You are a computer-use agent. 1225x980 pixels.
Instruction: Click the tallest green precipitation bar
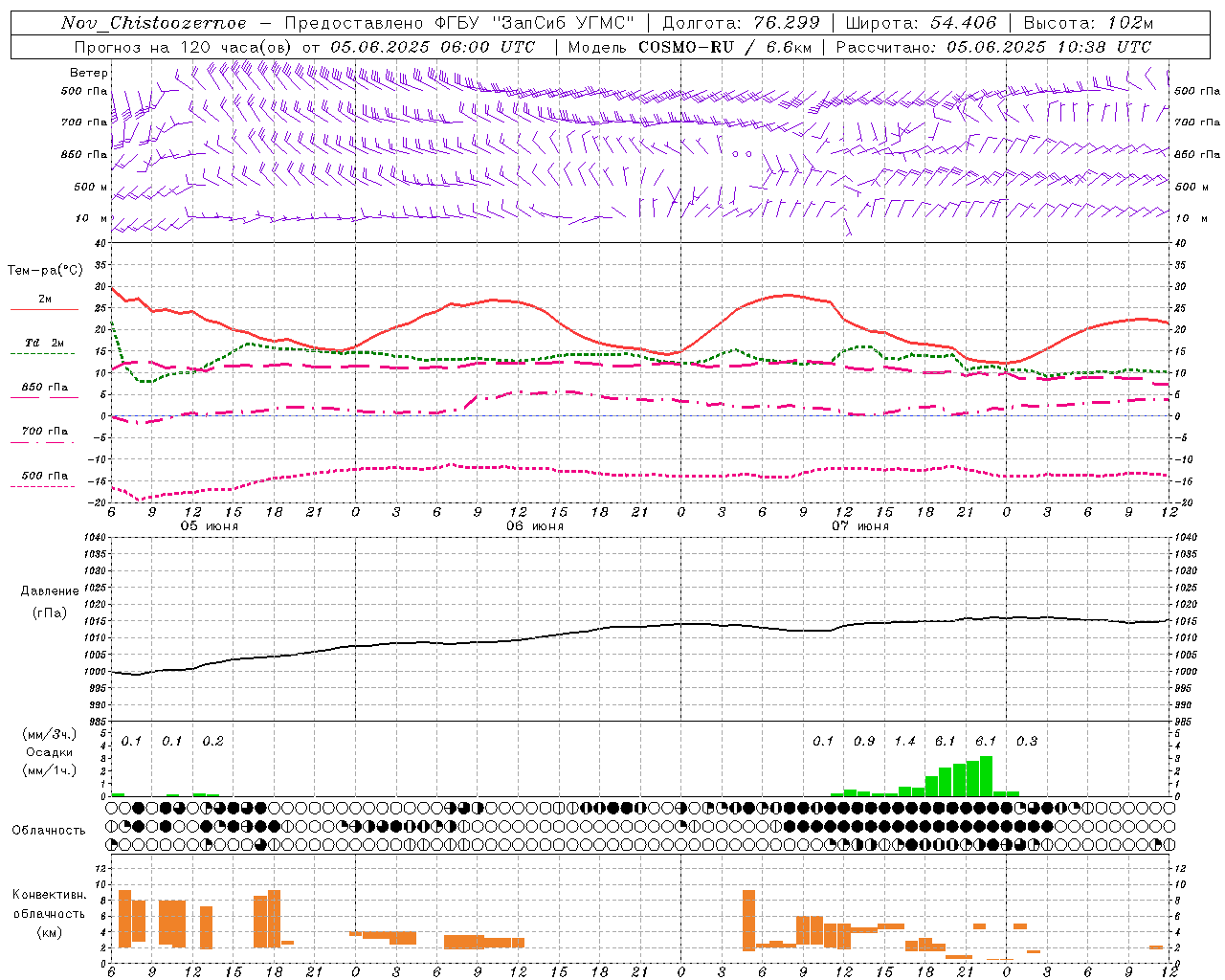click(986, 776)
